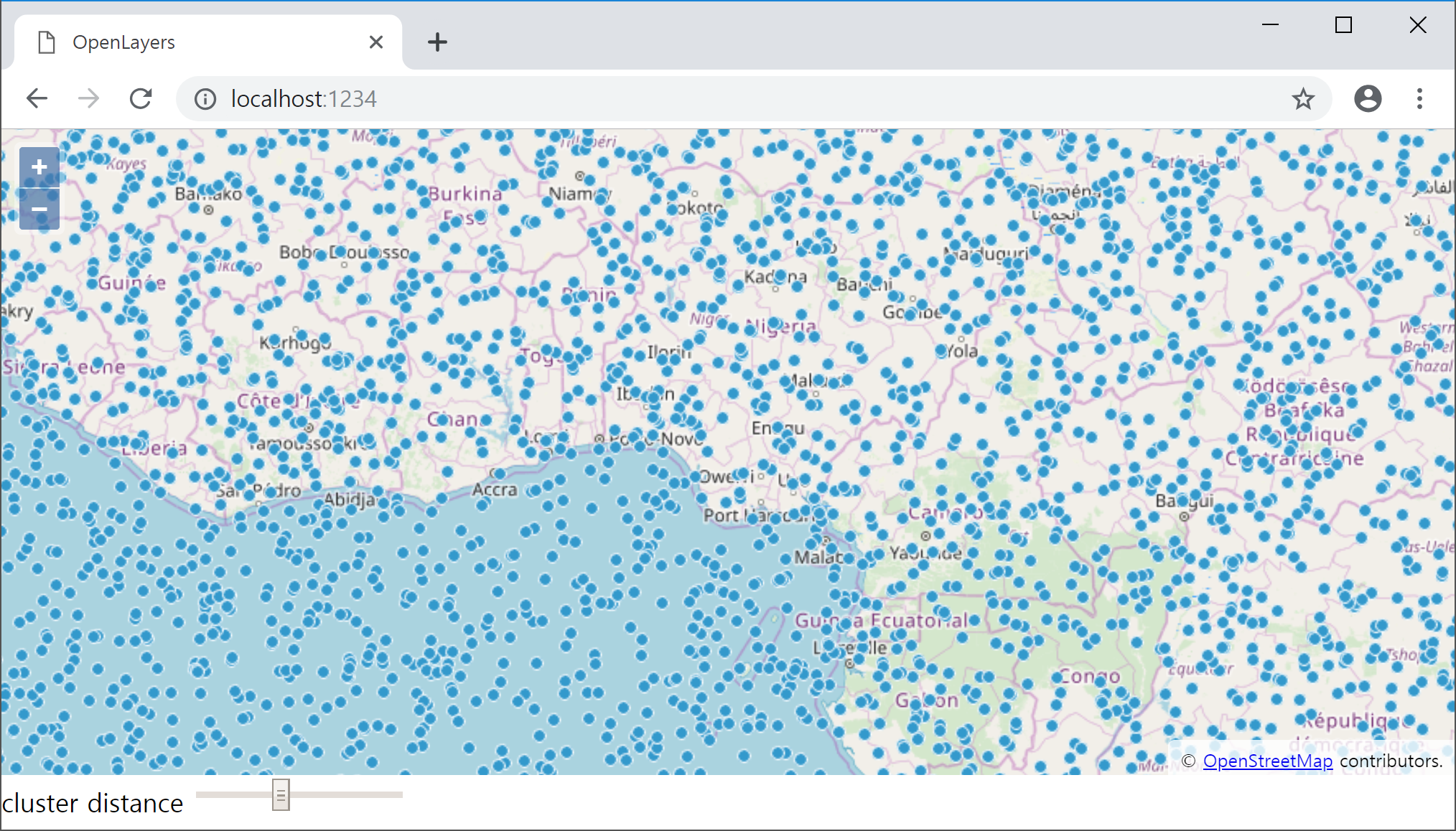Viewport: 1456px width, 831px height.
Task: Click the Nigeria label on map
Action: pyautogui.click(x=781, y=327)
